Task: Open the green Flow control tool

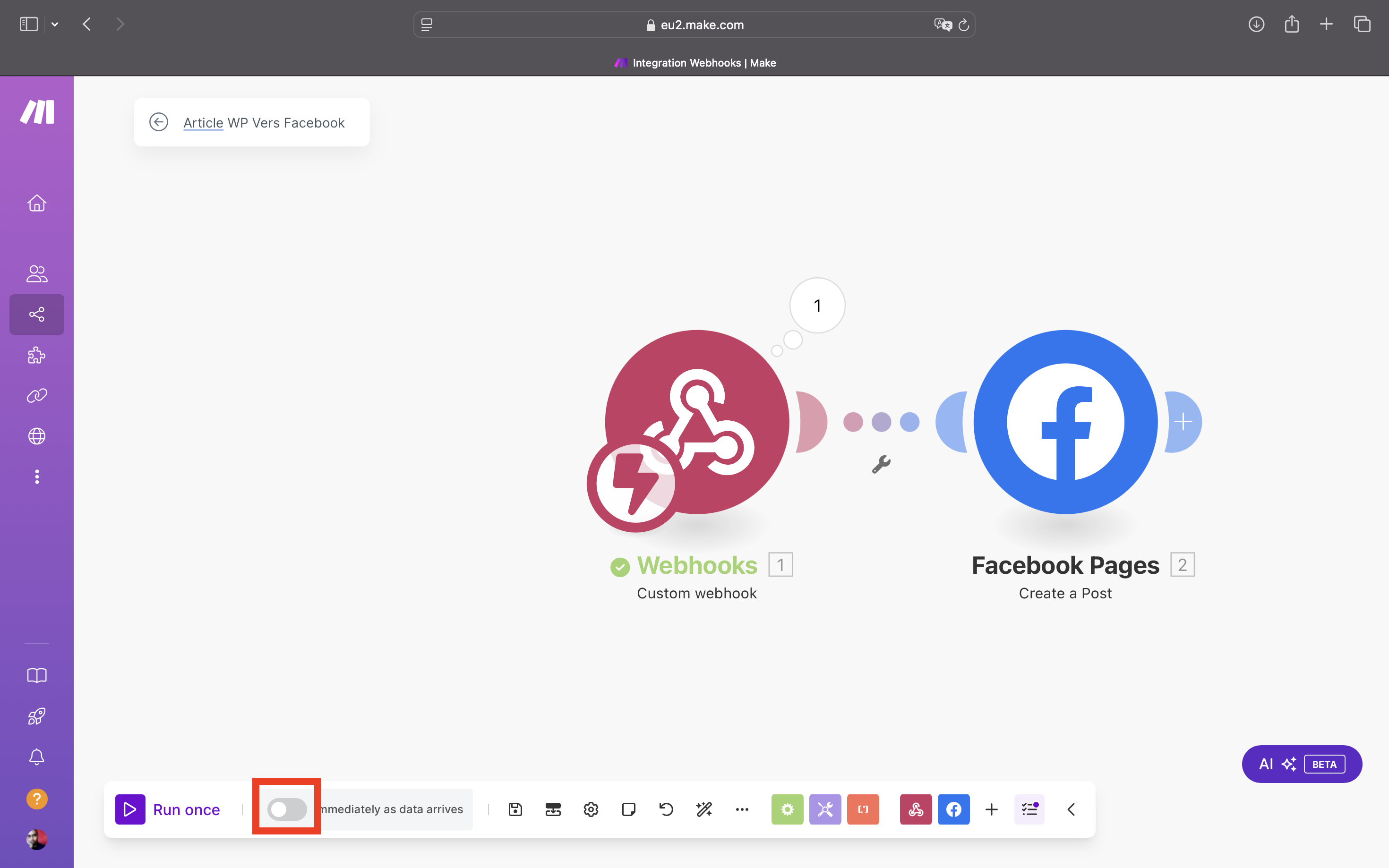Action: coord(787,809)
